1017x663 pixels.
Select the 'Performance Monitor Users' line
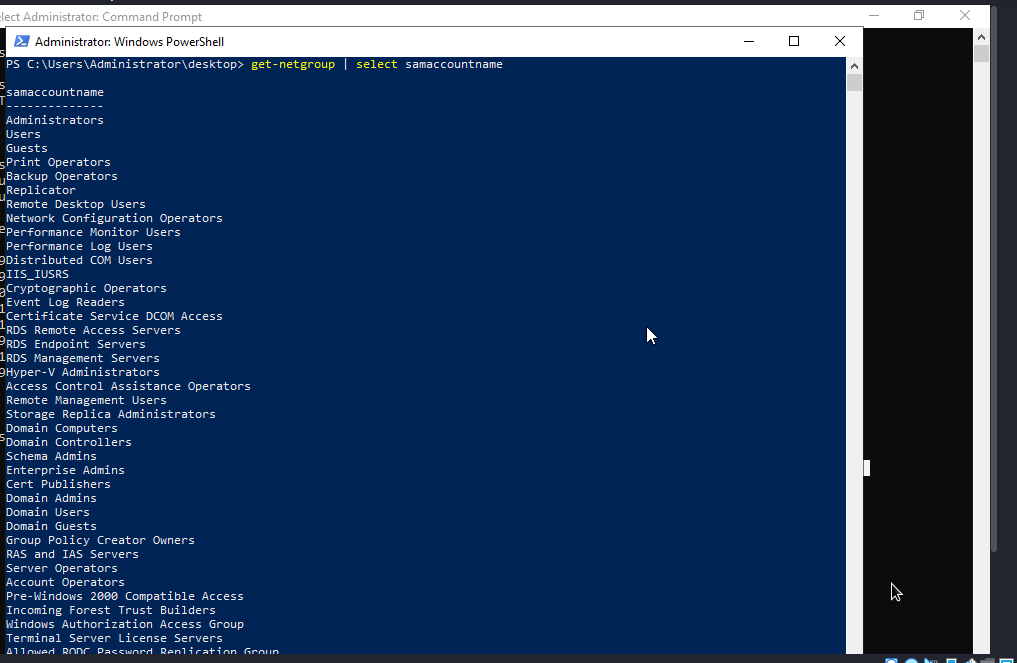93,232
